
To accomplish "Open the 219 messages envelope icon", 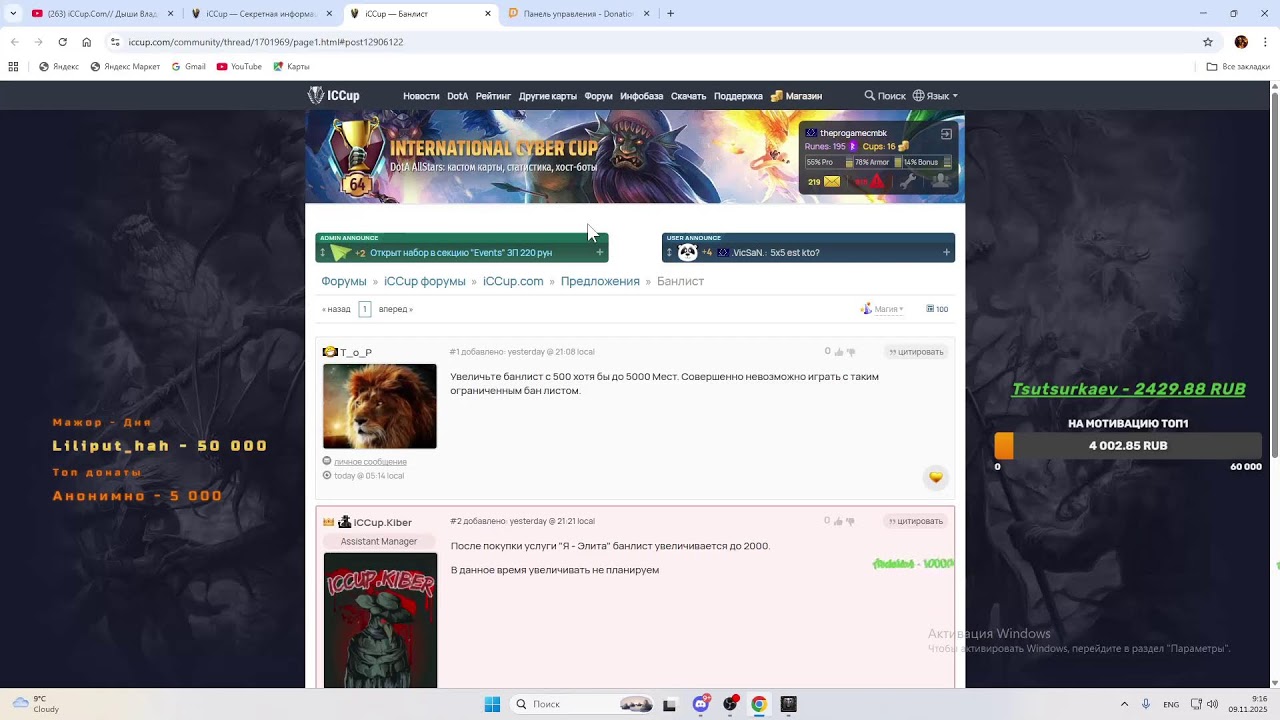I will 831,182.
